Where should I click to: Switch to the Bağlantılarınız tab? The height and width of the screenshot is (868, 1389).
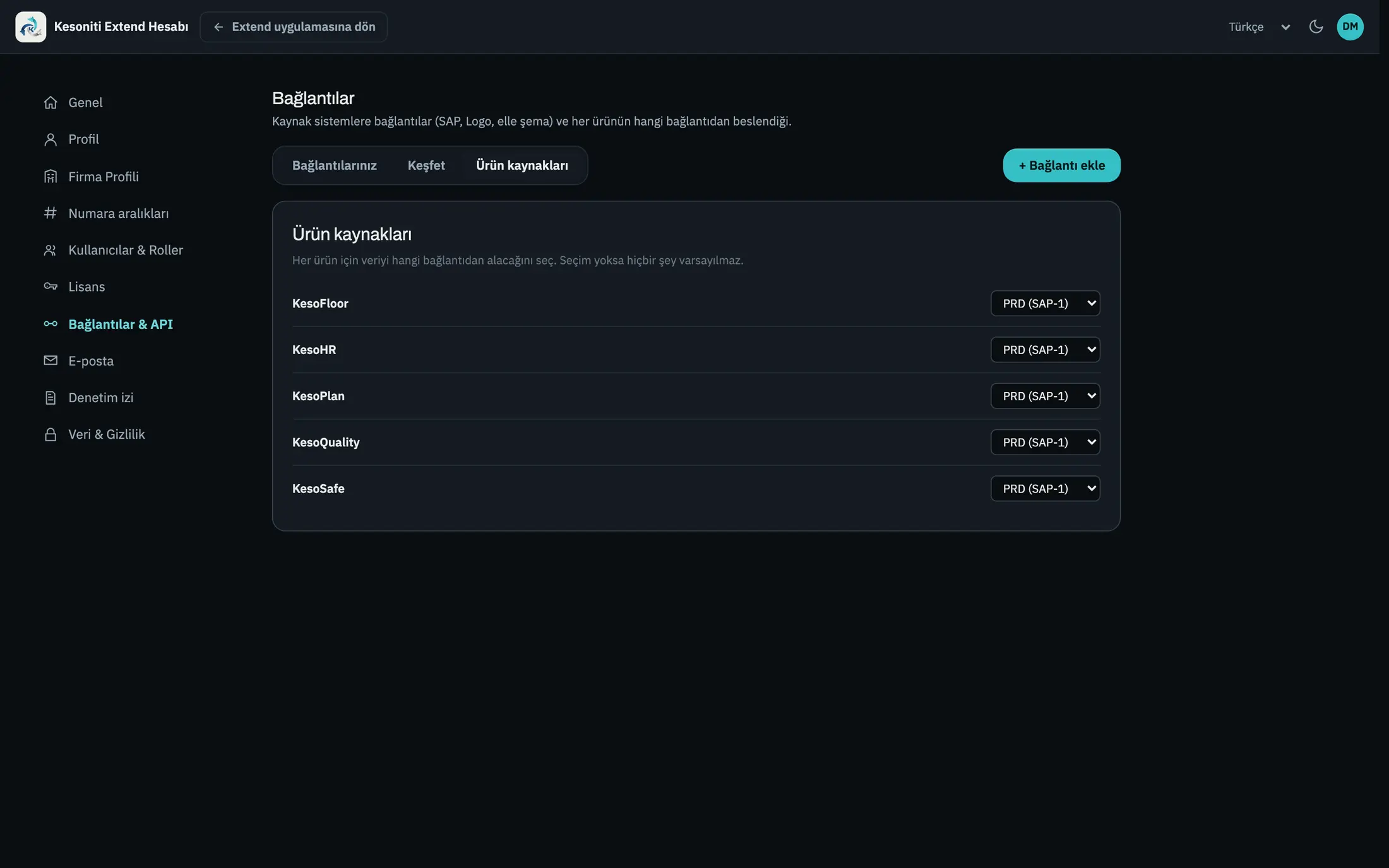pos(334,165)
